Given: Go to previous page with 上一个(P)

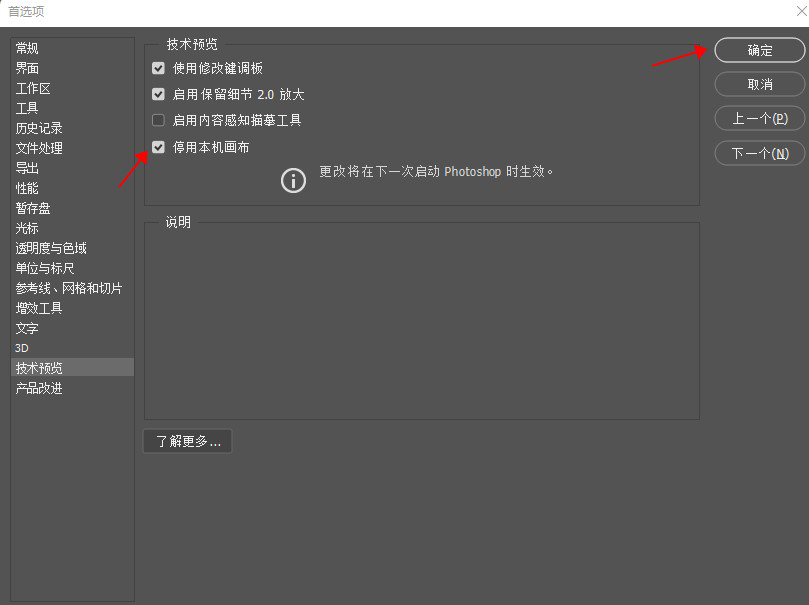Looking at the screenshot, I should (x=759, y=119).
